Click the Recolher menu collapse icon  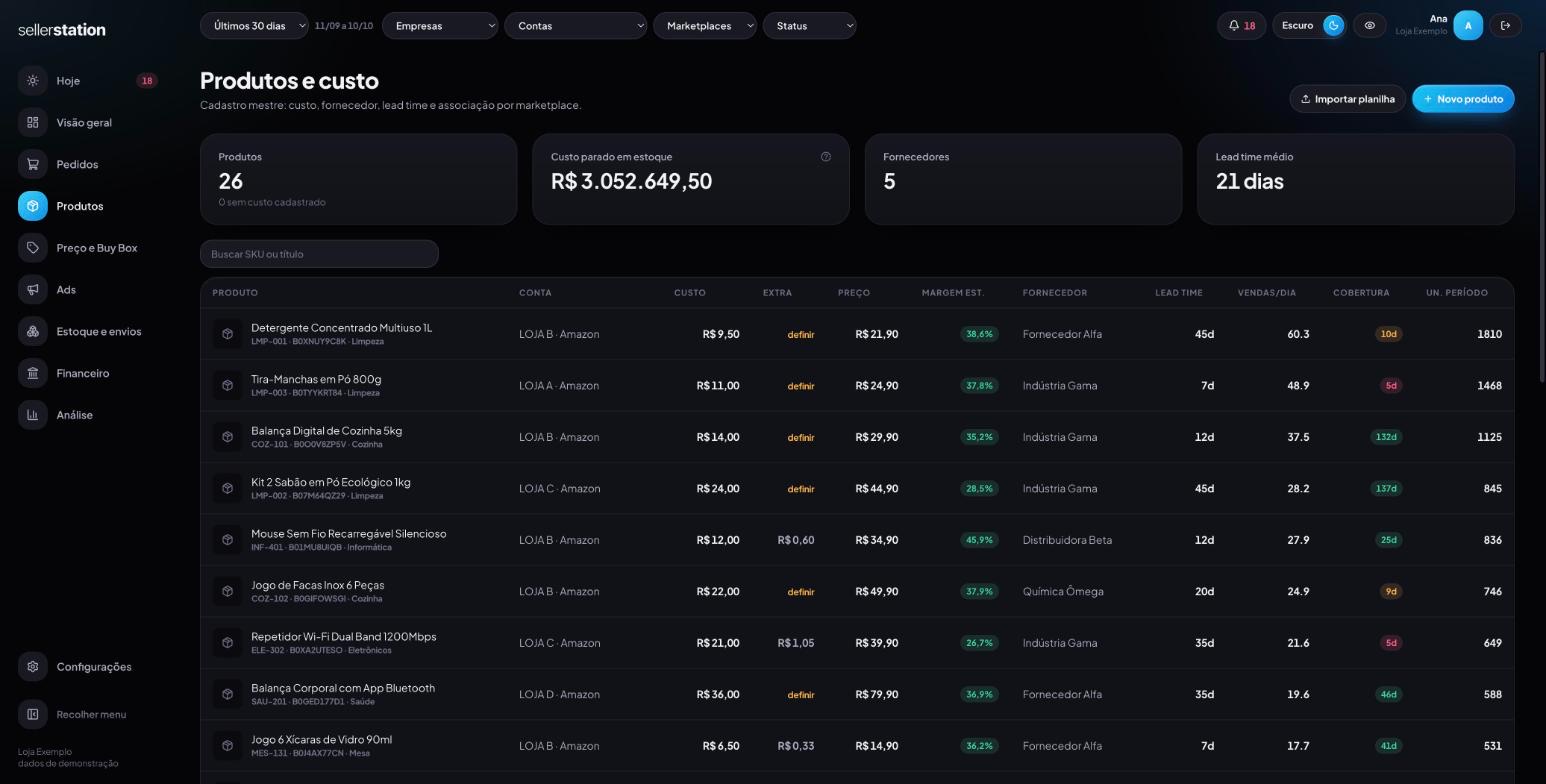[33, 715]
